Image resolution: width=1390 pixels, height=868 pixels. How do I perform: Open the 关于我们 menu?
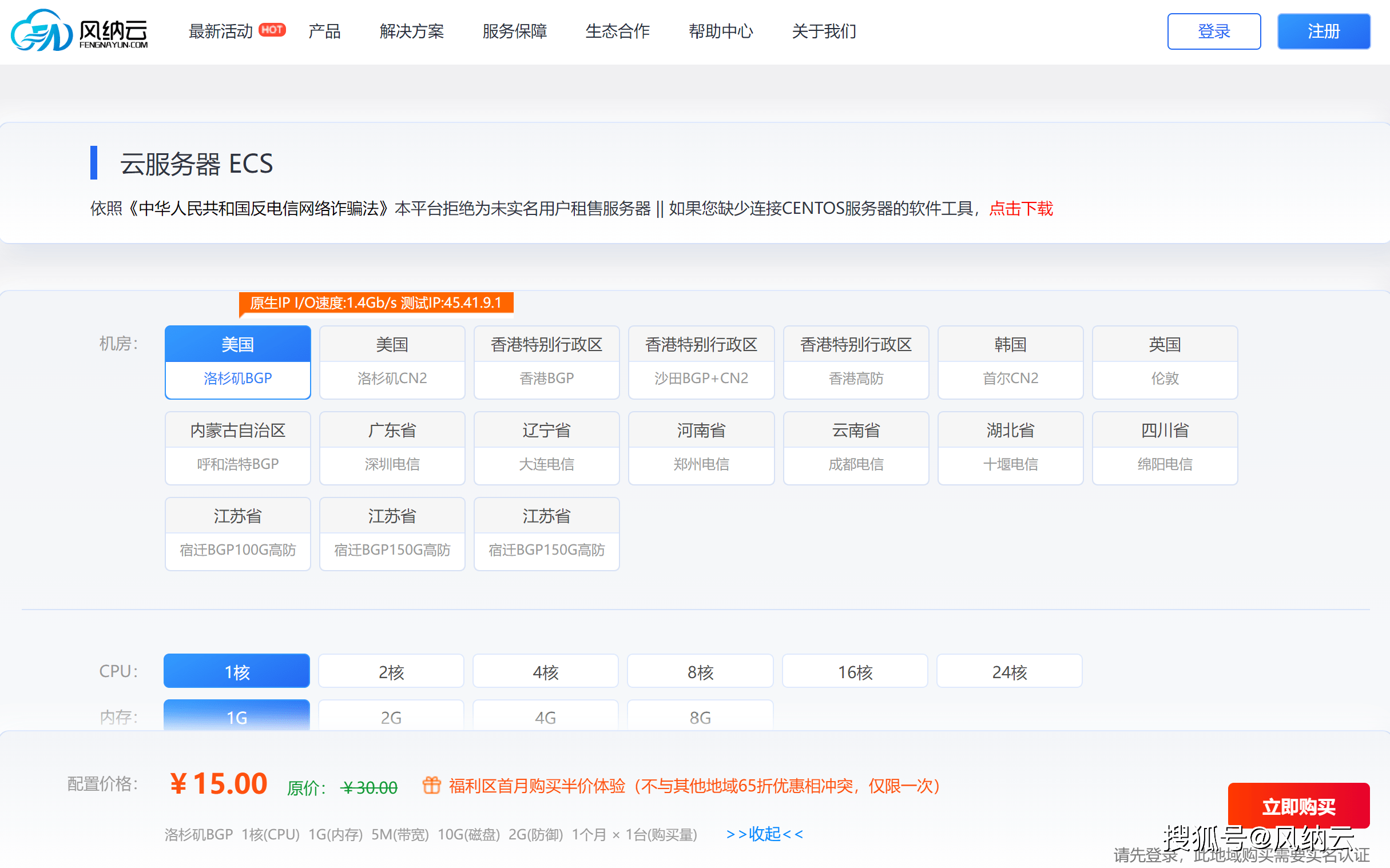click(x=824, y=31)
